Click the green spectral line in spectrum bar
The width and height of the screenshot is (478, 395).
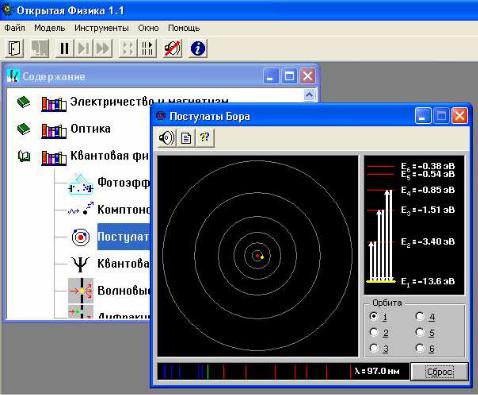click(208, 371)
